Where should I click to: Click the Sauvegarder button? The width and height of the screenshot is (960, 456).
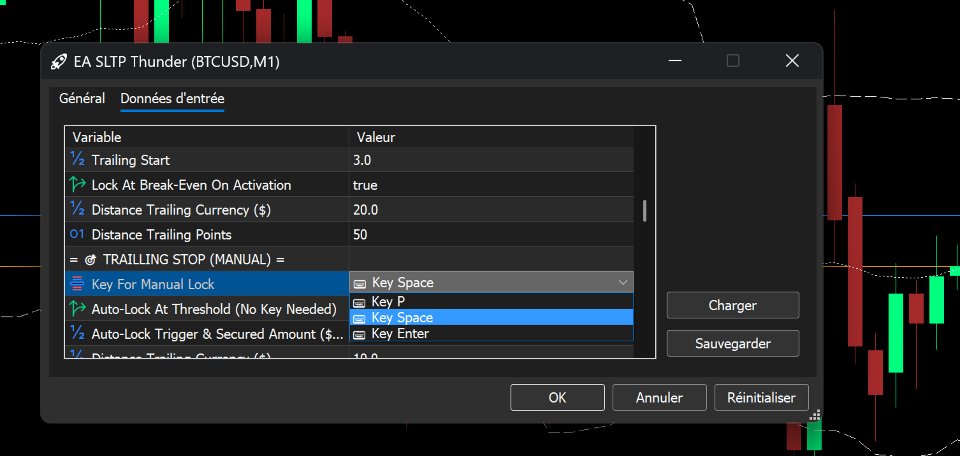pyautogui.click(x=733, y=343)
